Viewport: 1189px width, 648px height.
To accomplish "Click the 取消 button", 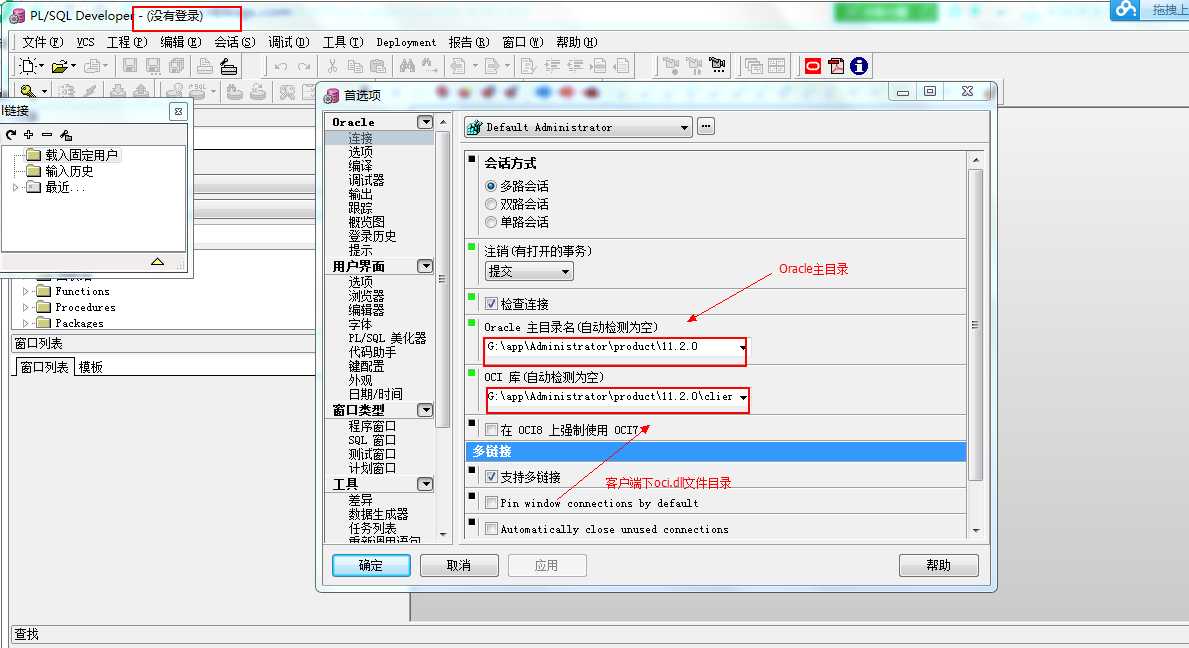I will pos(459,565).
